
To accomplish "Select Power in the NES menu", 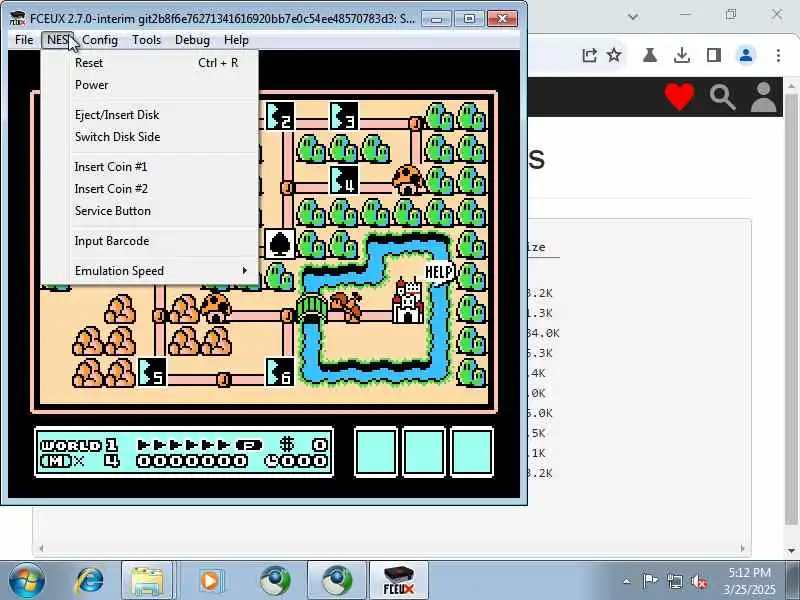I will point(151,85).
